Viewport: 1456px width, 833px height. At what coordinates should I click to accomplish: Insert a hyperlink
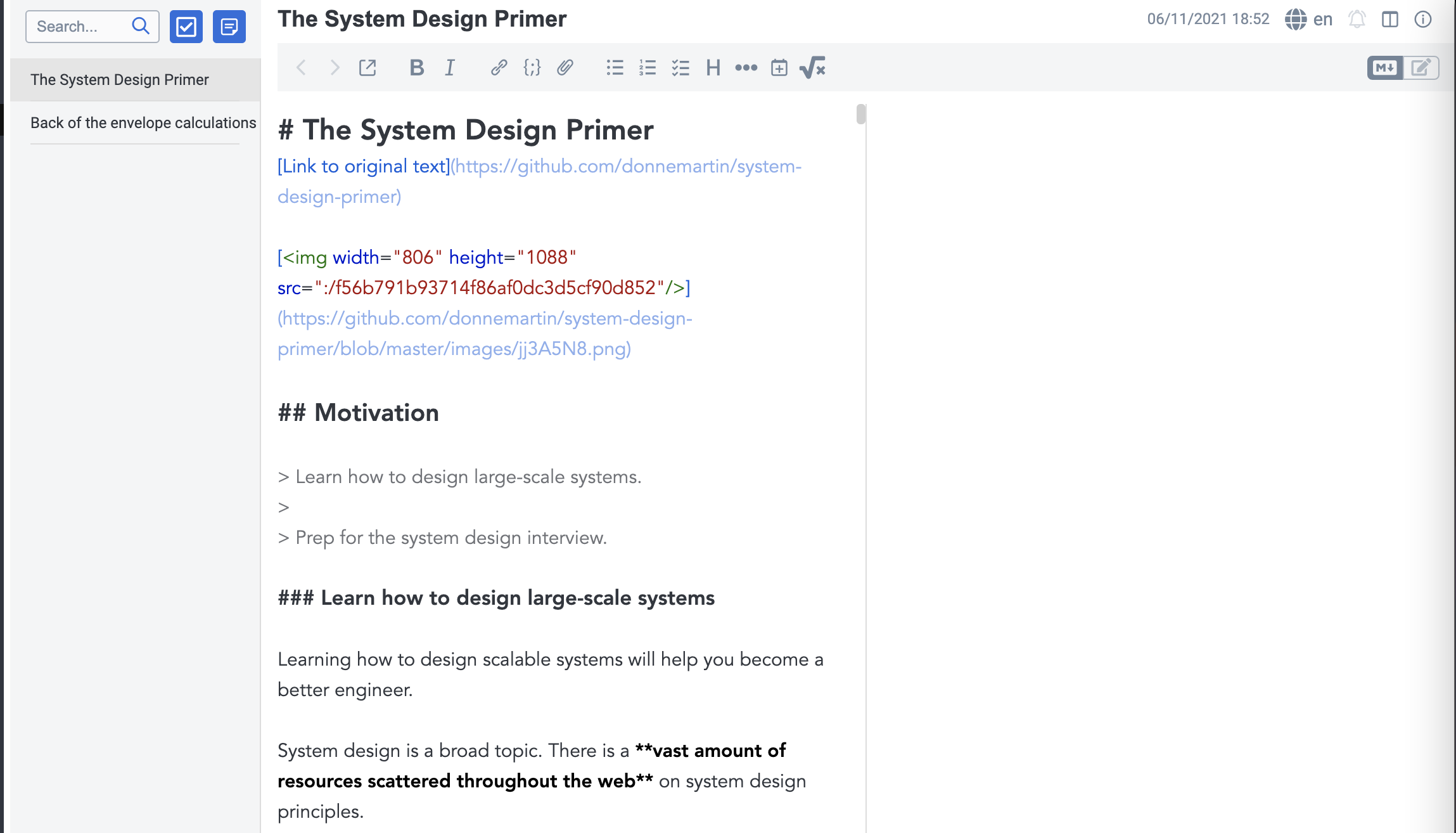(499, 68)
